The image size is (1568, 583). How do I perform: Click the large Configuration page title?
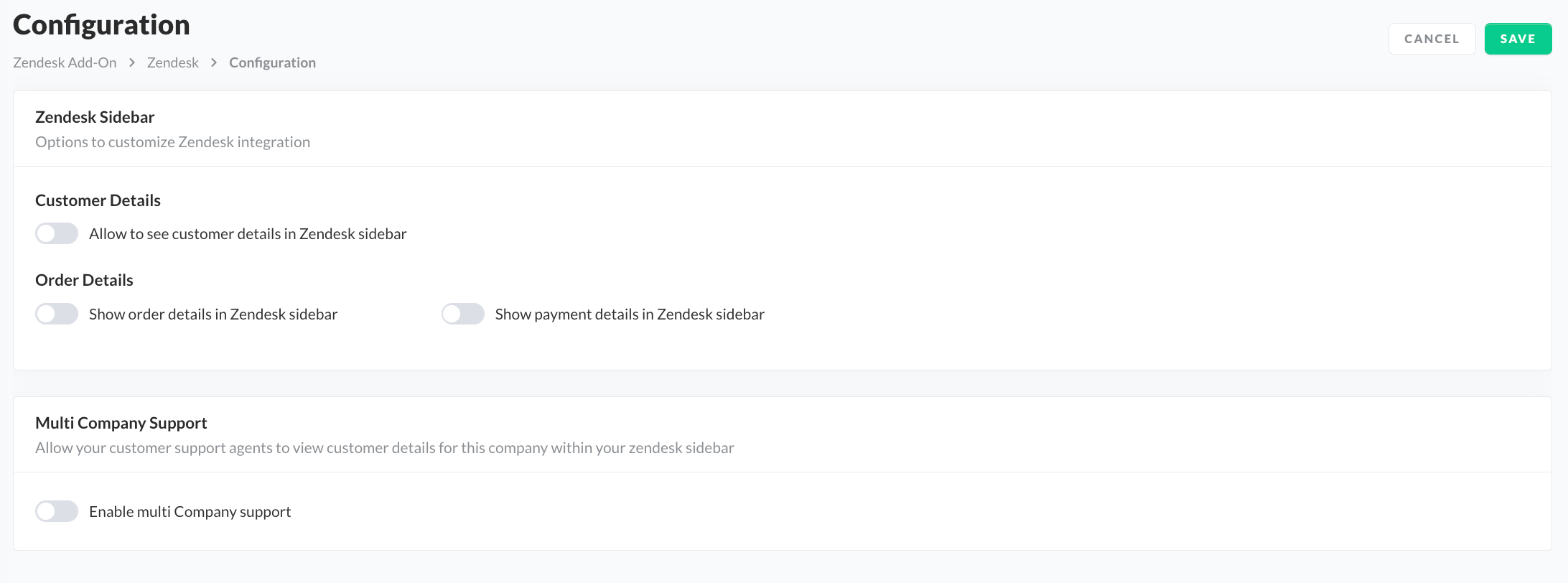[101, 25]
